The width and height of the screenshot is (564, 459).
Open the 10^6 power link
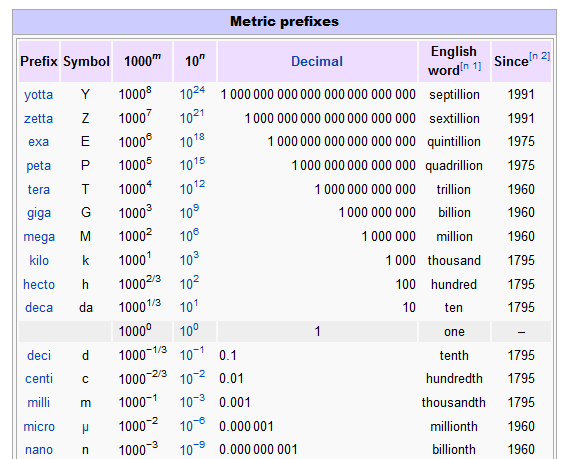click(189, 235)
